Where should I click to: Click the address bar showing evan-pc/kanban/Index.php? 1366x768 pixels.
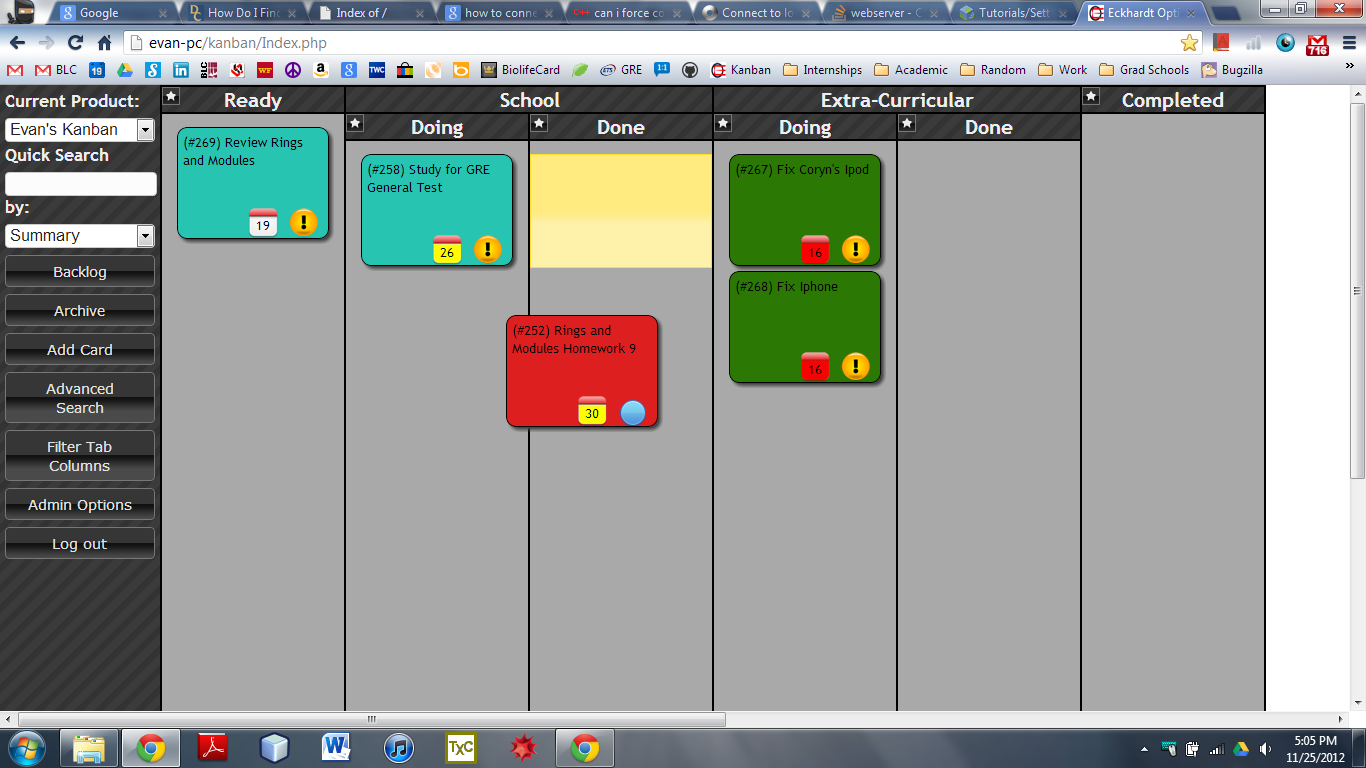[x=650, y=43]
